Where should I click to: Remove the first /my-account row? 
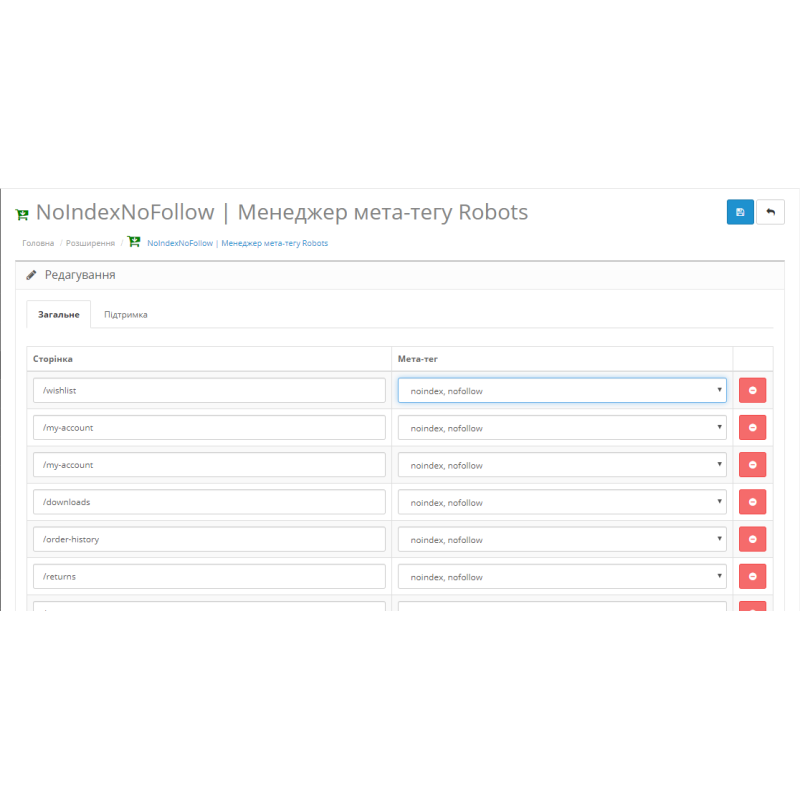(752, 428)
